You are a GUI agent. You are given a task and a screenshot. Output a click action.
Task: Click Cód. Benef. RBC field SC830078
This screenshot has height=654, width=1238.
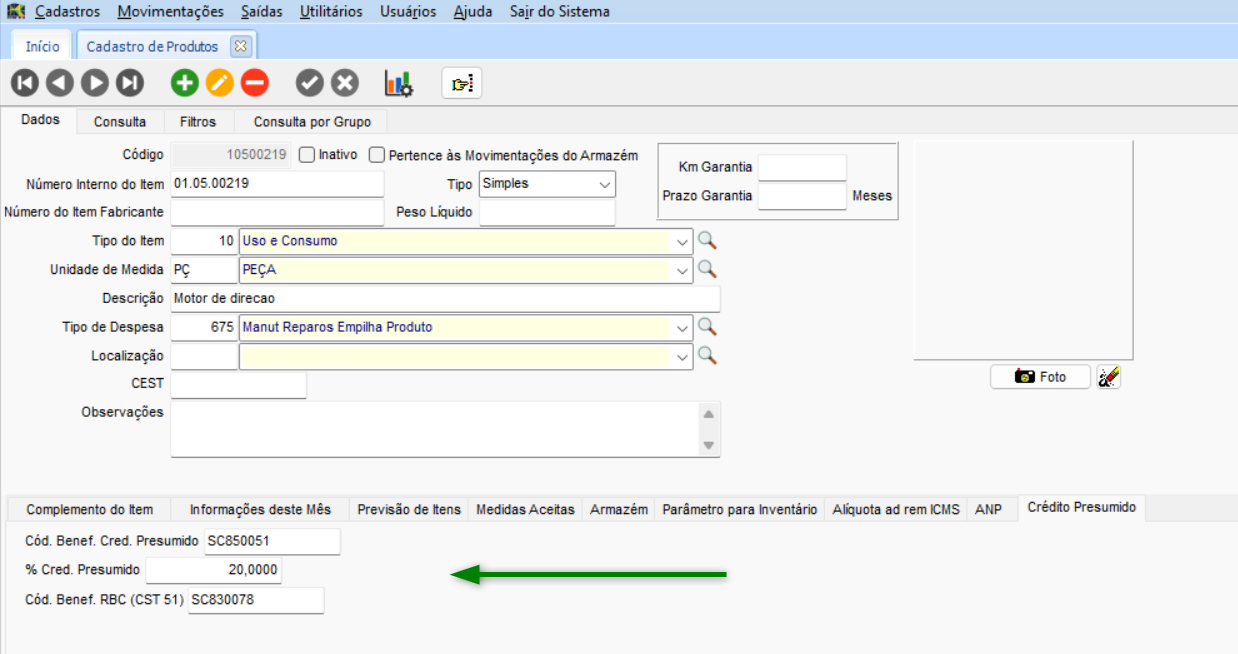point(256,600)
